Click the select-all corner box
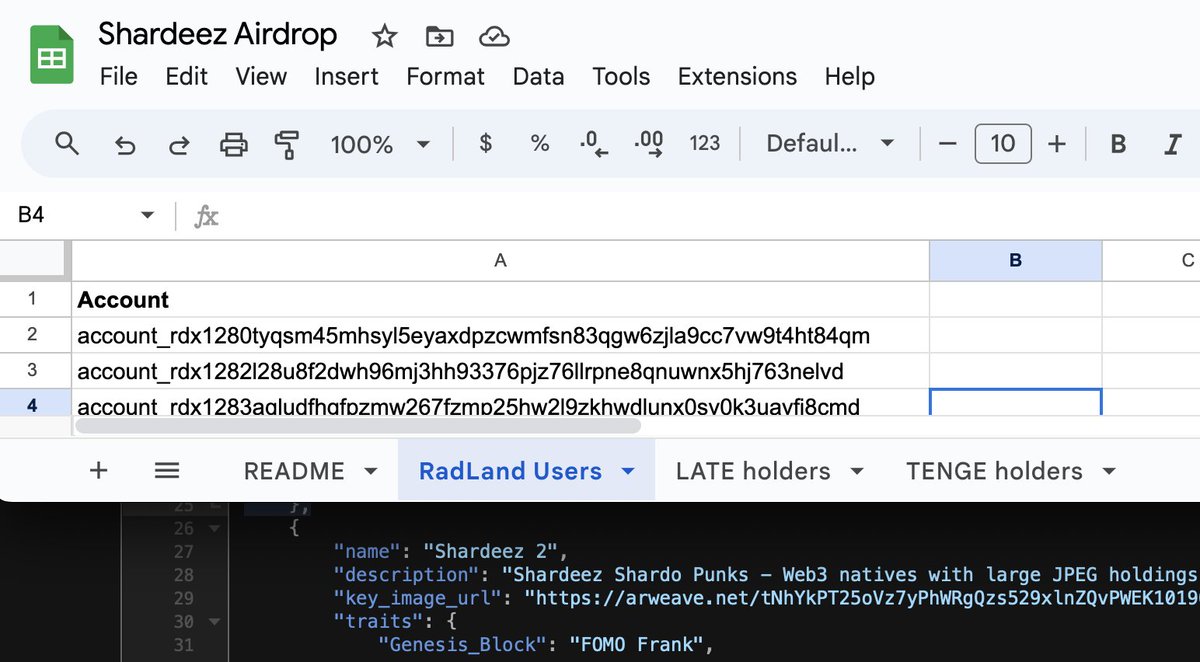This screenshot has width=1200, height=662. [33, 261]
